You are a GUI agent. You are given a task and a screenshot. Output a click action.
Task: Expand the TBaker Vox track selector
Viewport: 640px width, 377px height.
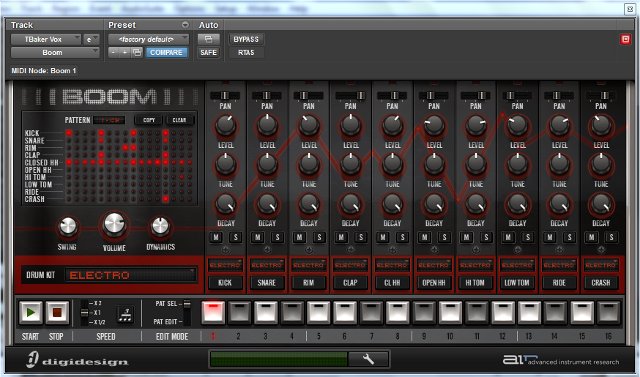tap(46, 40)
